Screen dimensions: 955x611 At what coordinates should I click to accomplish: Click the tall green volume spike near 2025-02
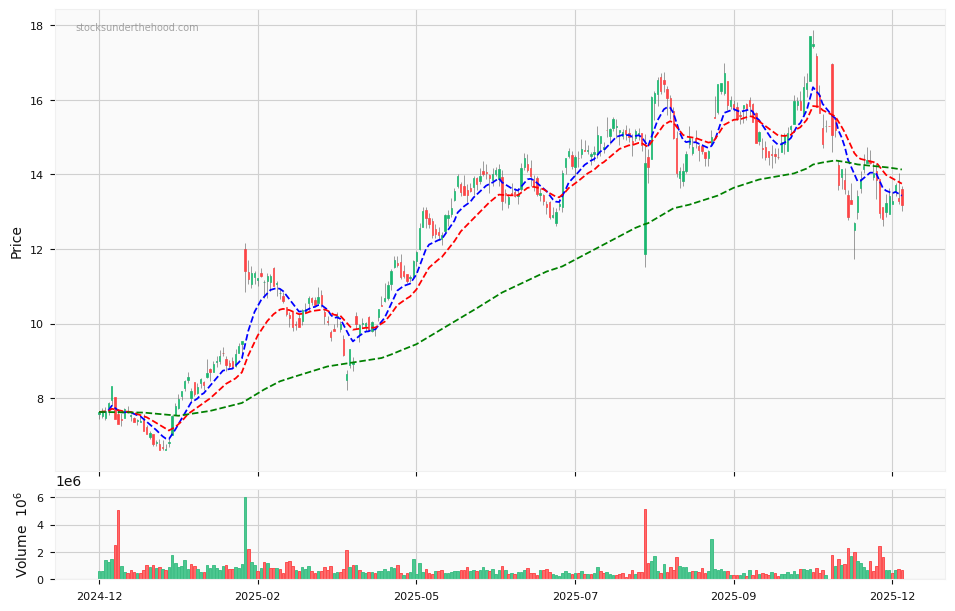click(x=248, y=535)
